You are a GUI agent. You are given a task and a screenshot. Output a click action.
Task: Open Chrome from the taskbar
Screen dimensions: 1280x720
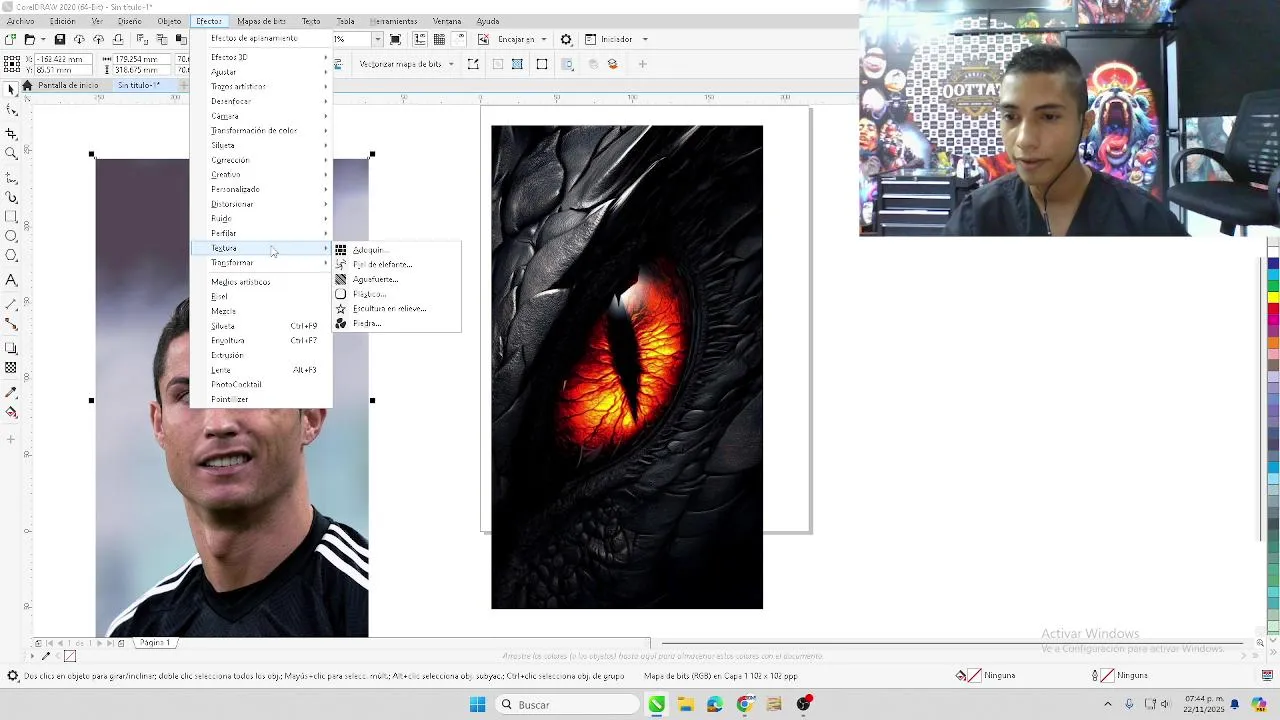(745, 705)
